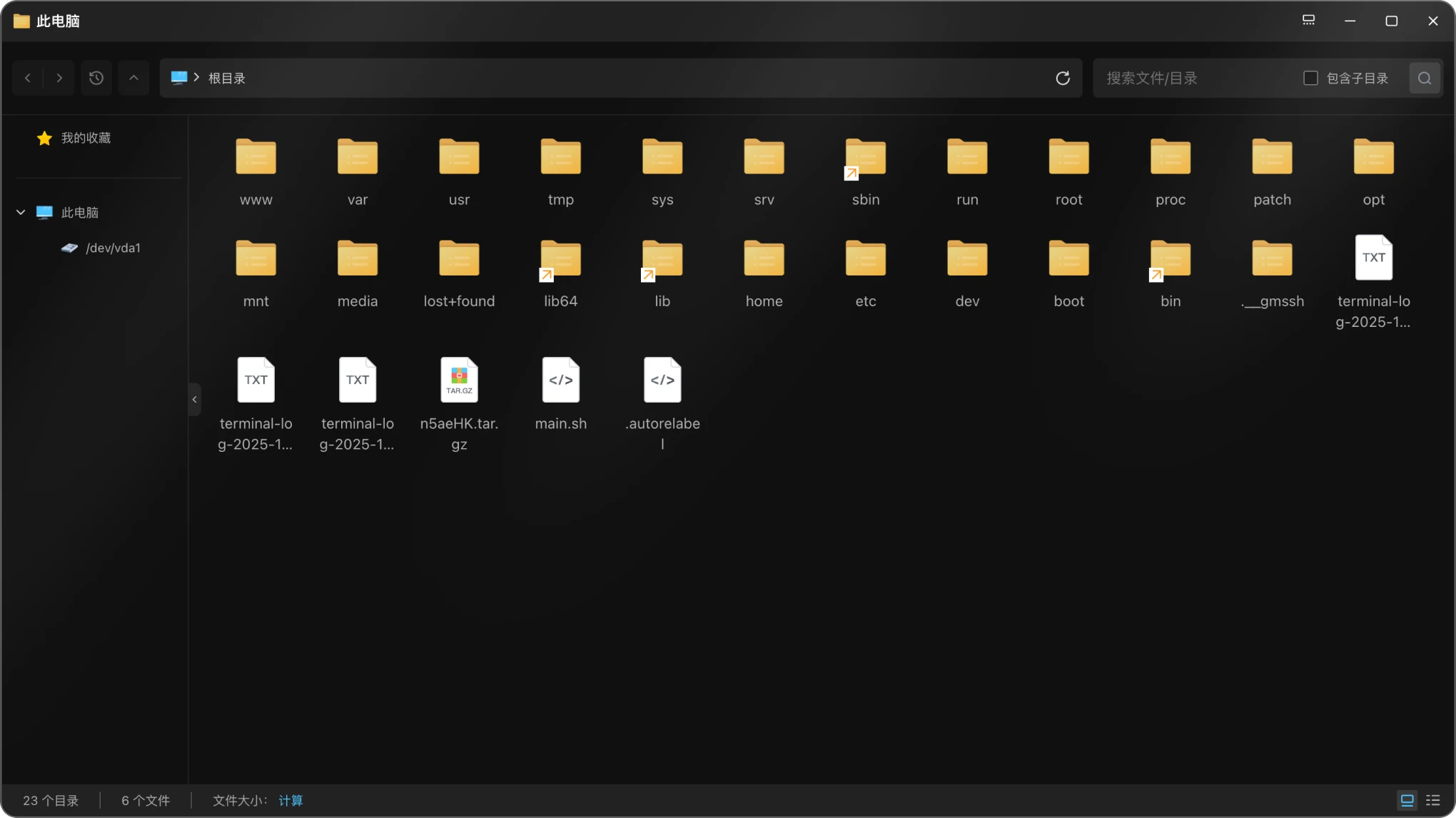This screenshot has height=818, width=1456.
Task: Click the breadcrumb chevron before 根目录
Action: pos(196,77)
